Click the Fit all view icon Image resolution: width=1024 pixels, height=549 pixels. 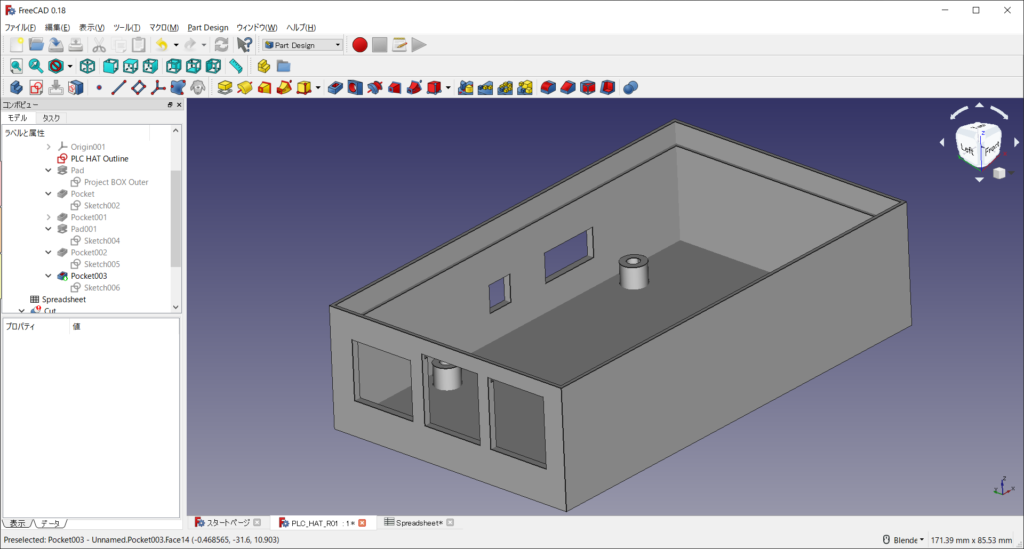coord(16,66)
